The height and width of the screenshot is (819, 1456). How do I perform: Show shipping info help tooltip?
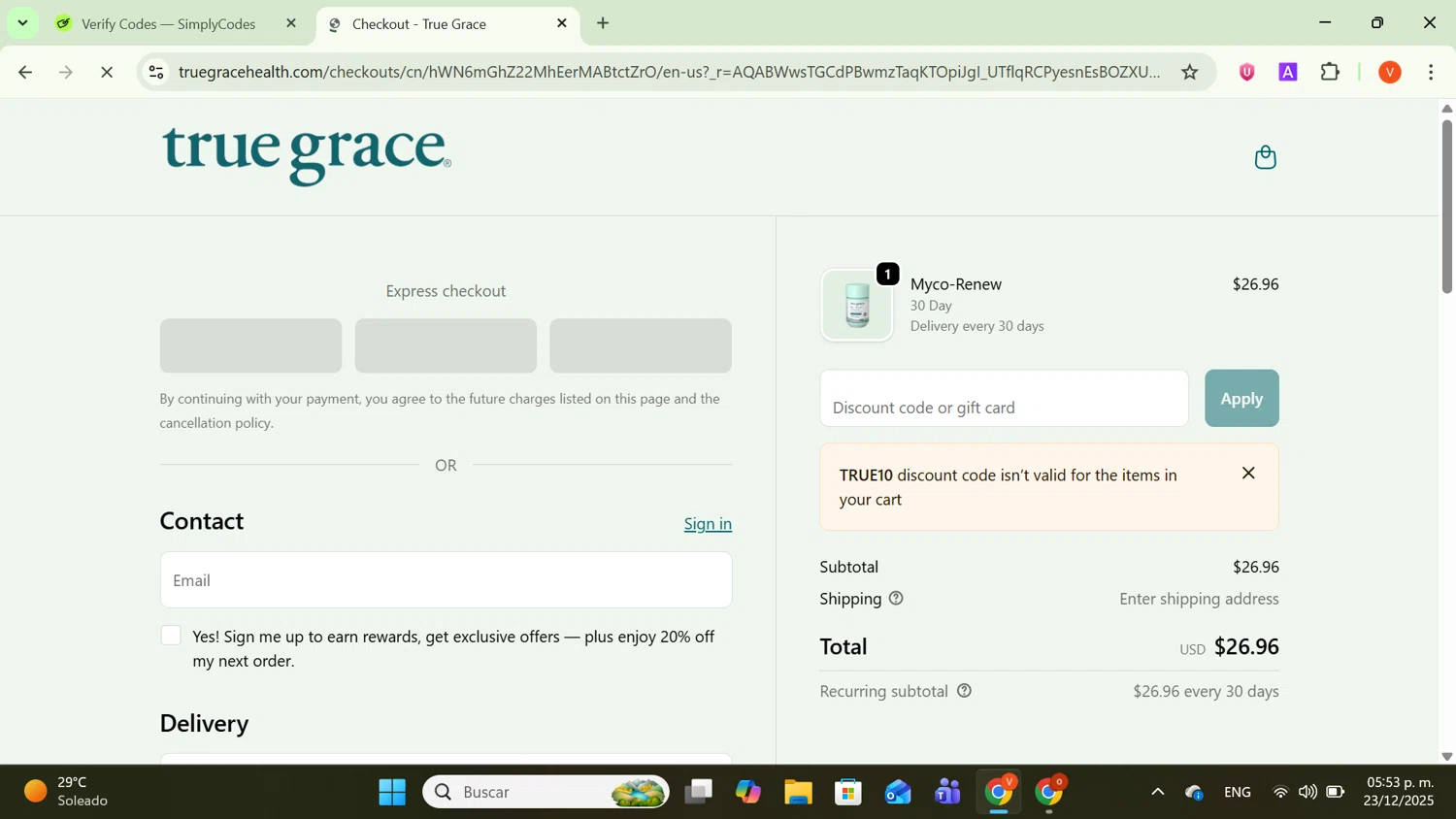pos(896,599)
